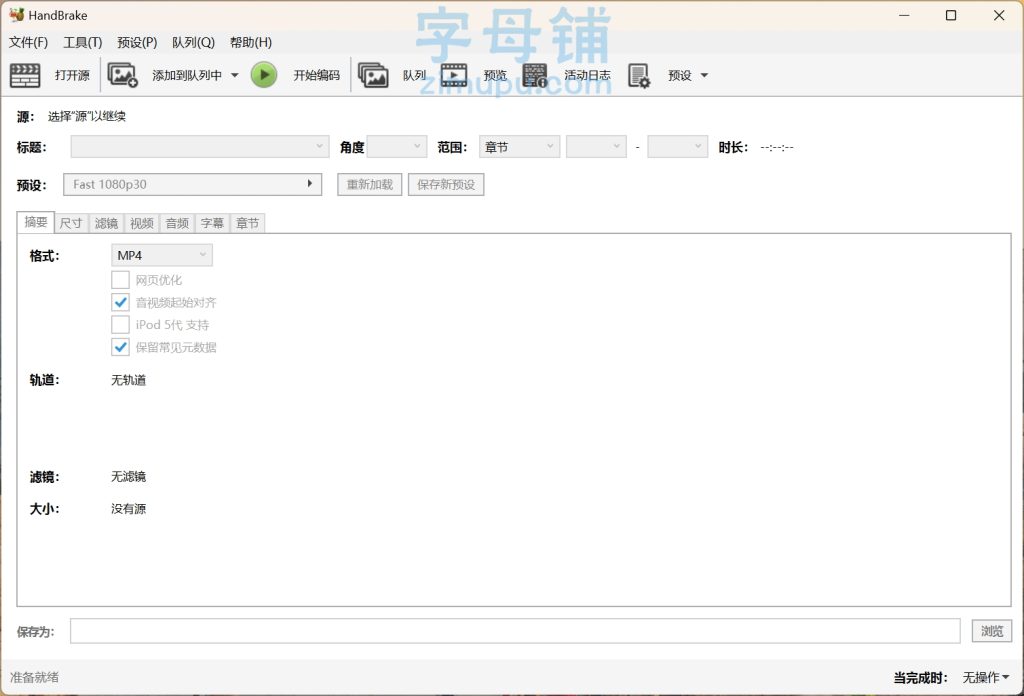Screen dimensions: 1024x696
Task: Click the 无轨道 text
Action: [x=129, y=380]
